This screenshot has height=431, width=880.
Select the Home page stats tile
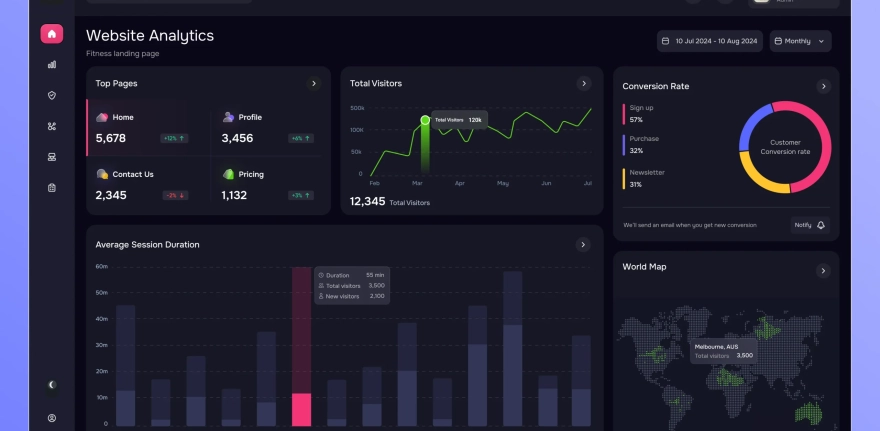(148, 128)
